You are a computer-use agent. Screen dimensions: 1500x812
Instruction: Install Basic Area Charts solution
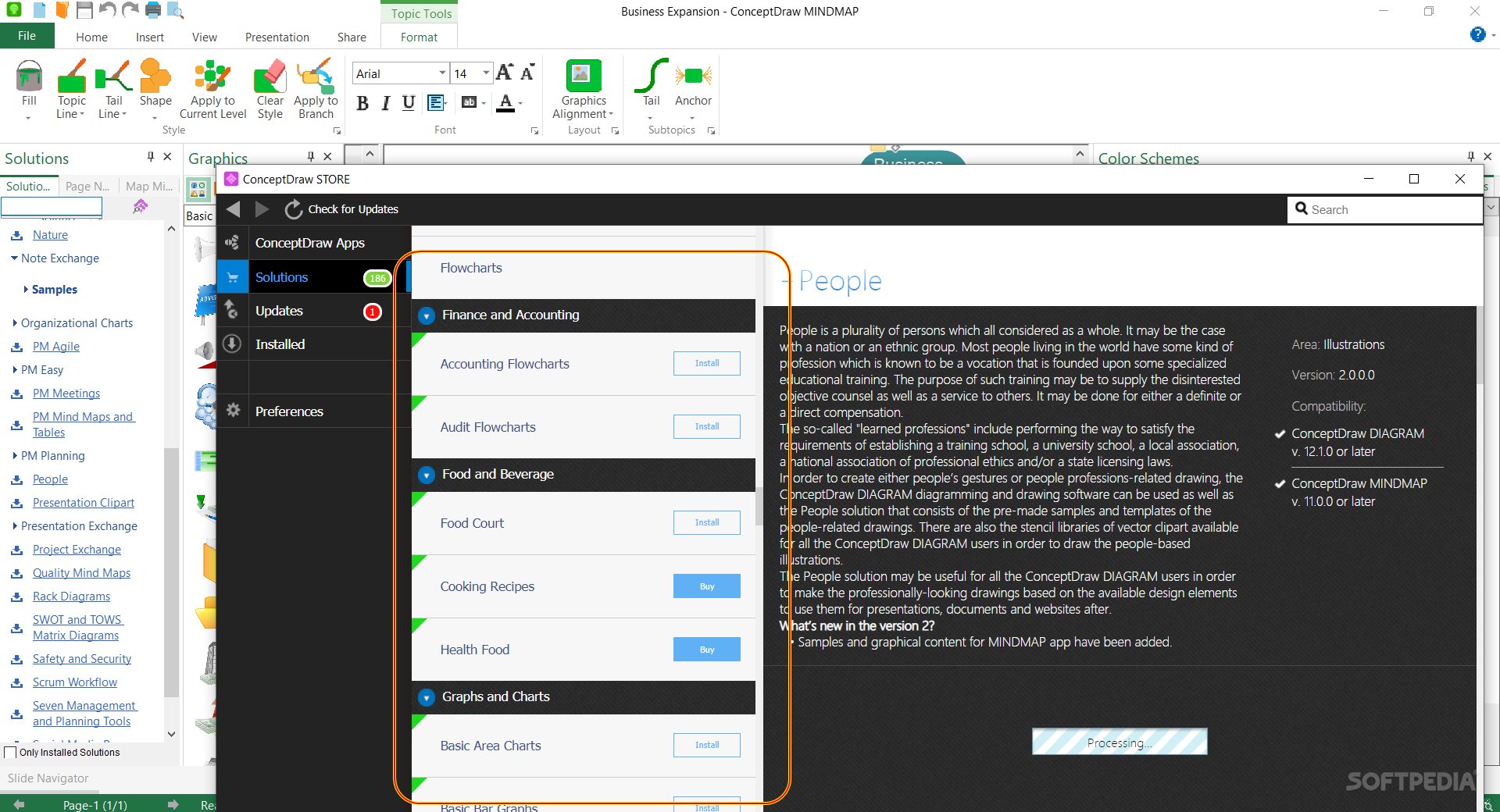pos(707,745)
